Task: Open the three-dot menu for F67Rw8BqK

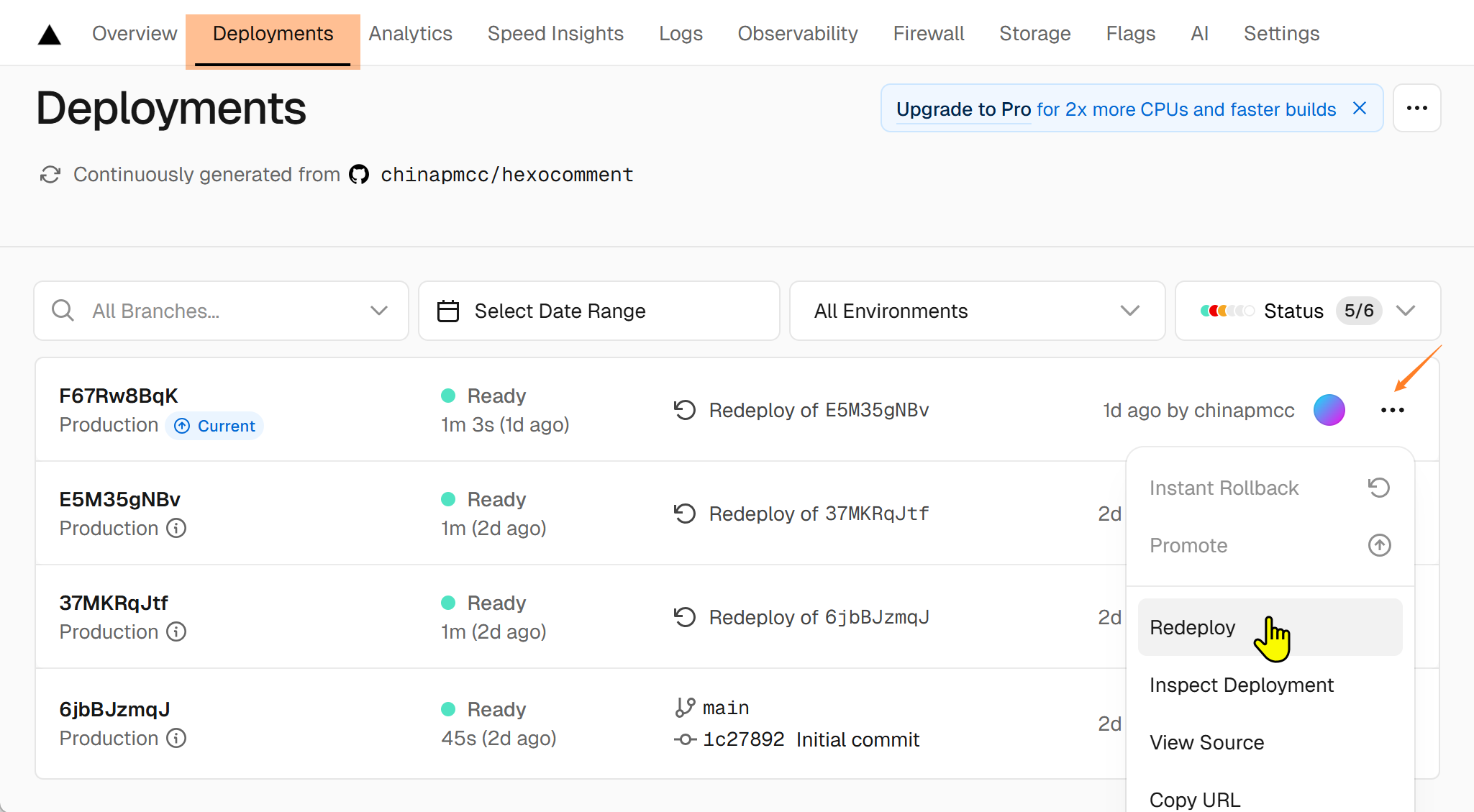Action: 1392,411
